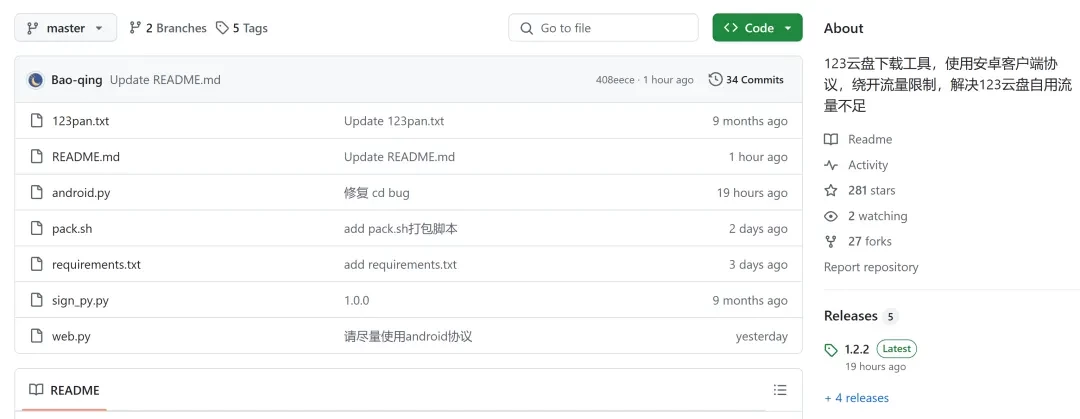Open the 123pan.txt file
This screenshot has width=1080, height=419.
point(80,121)
